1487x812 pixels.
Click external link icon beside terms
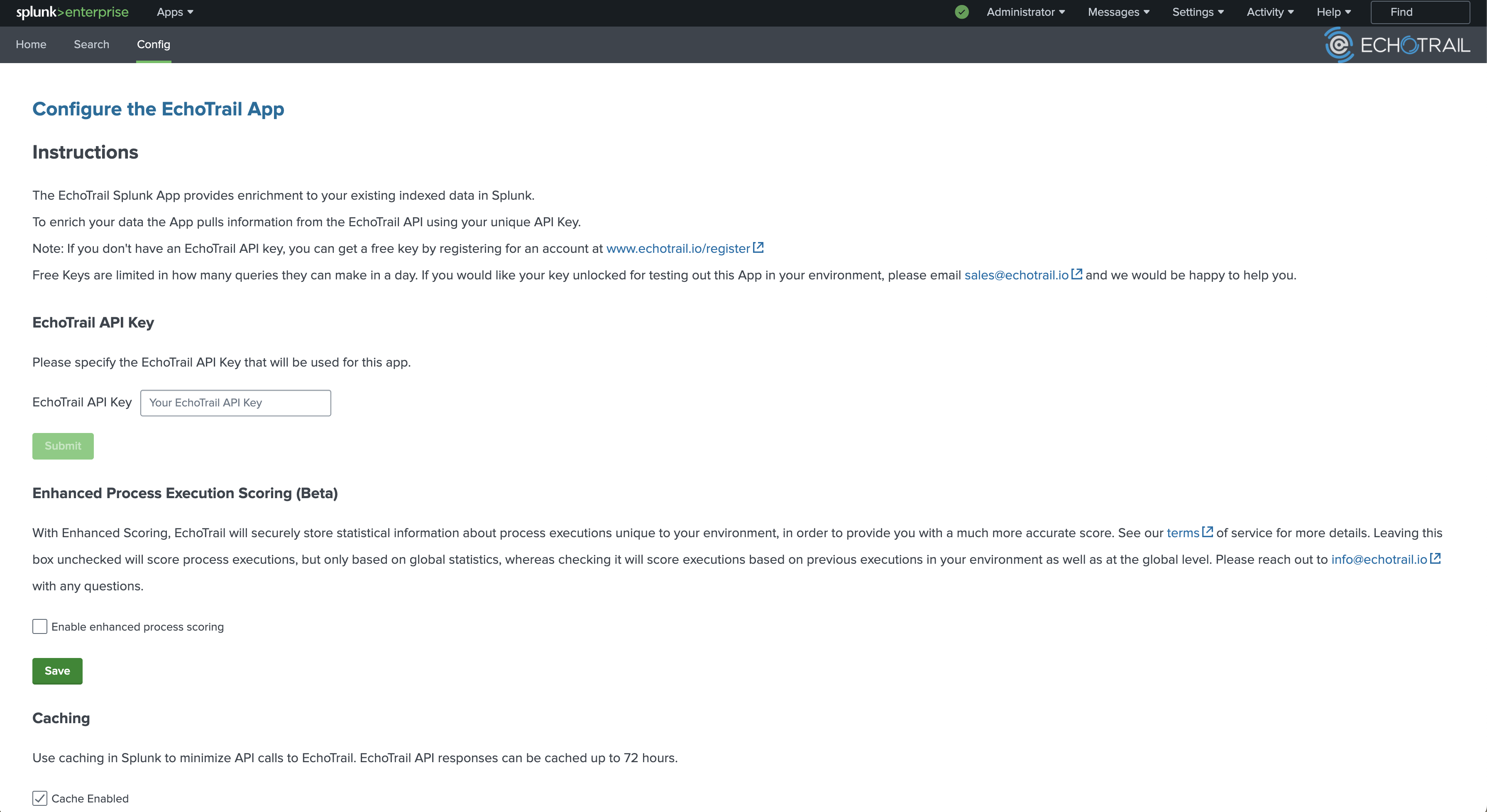click(1208, 532)
